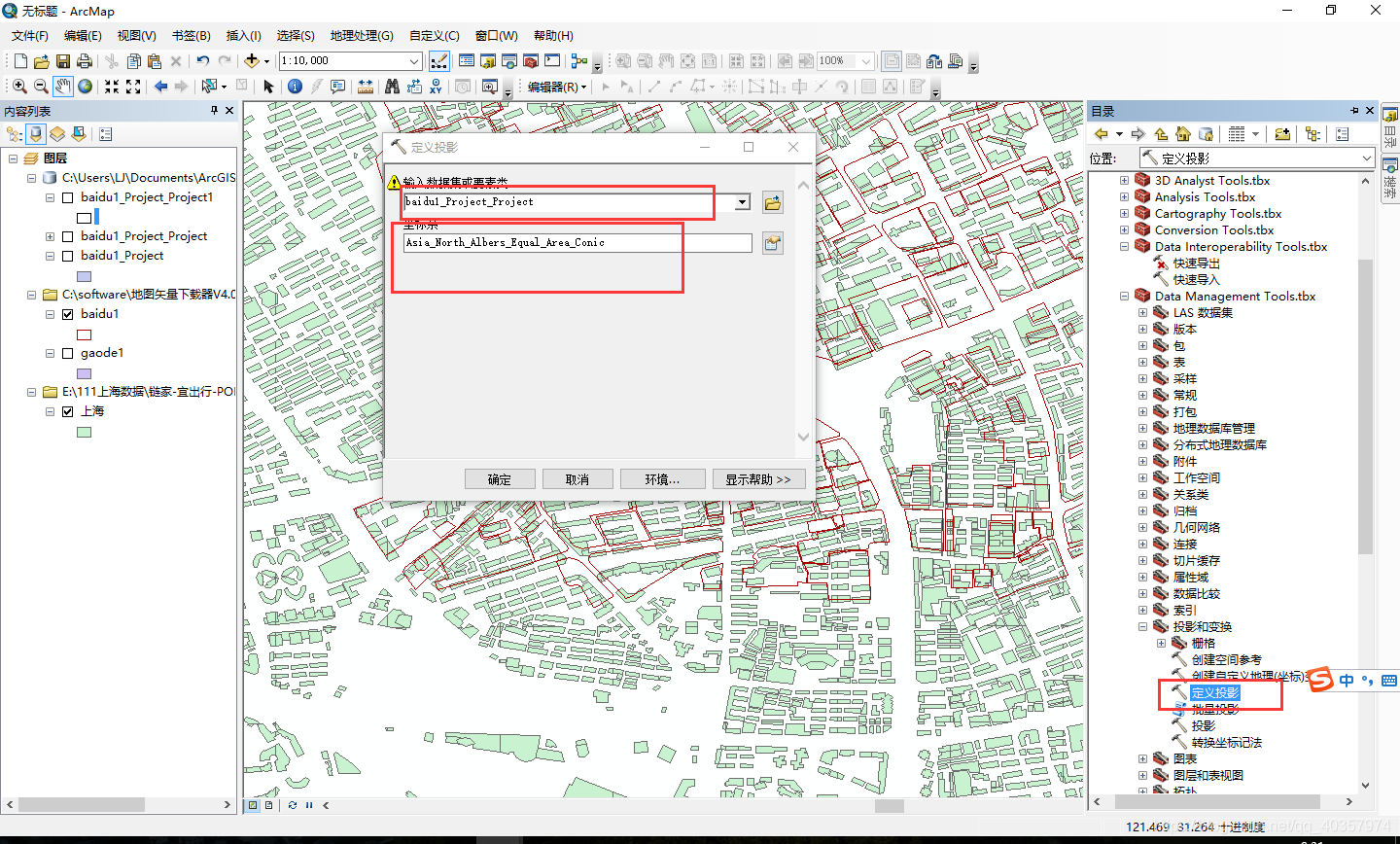
Task: Toggle visibility of baidu1_Project_Project1 layer
Action: (68, 197)
